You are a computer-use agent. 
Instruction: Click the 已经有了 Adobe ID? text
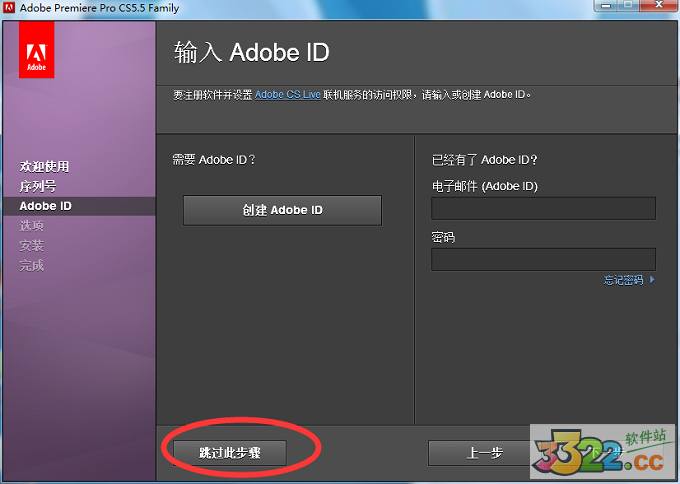tap(484, 160)
